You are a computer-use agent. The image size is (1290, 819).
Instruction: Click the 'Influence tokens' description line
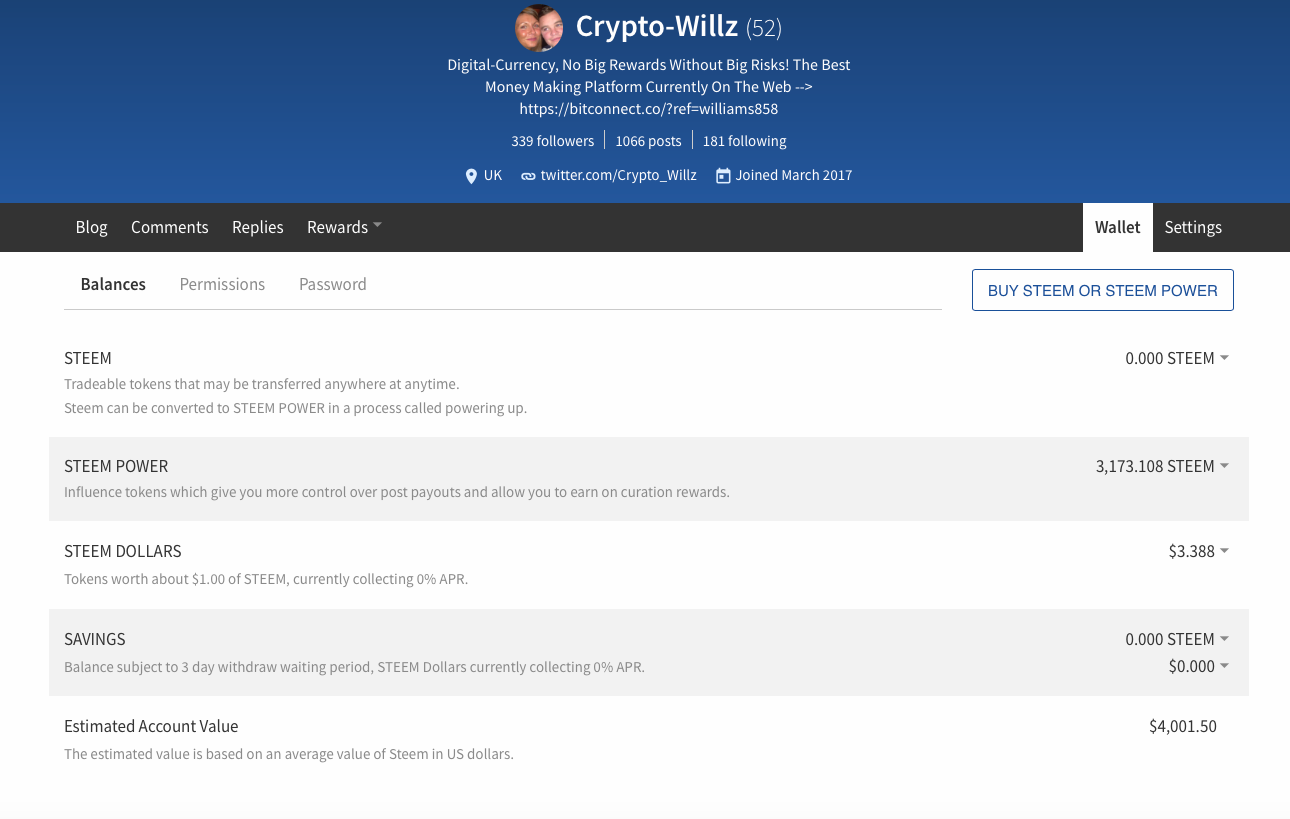(x=397, y=492)
